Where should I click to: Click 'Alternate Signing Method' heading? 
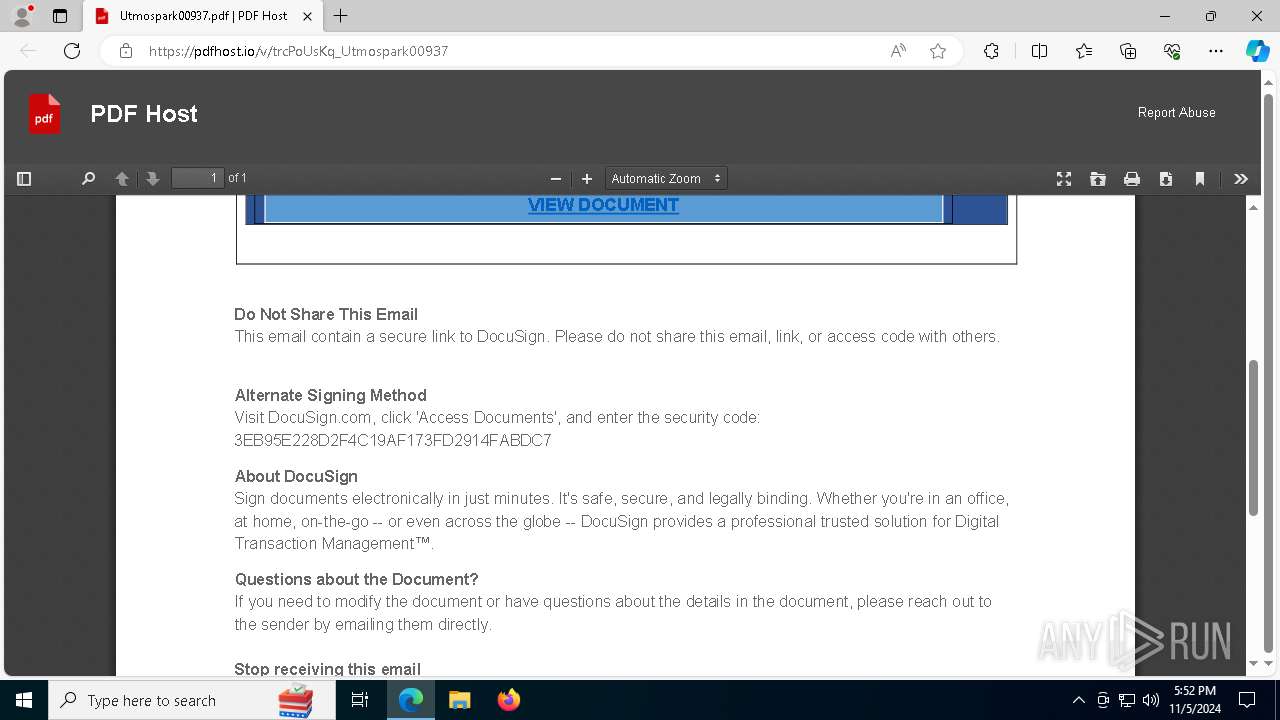point(330,395)
